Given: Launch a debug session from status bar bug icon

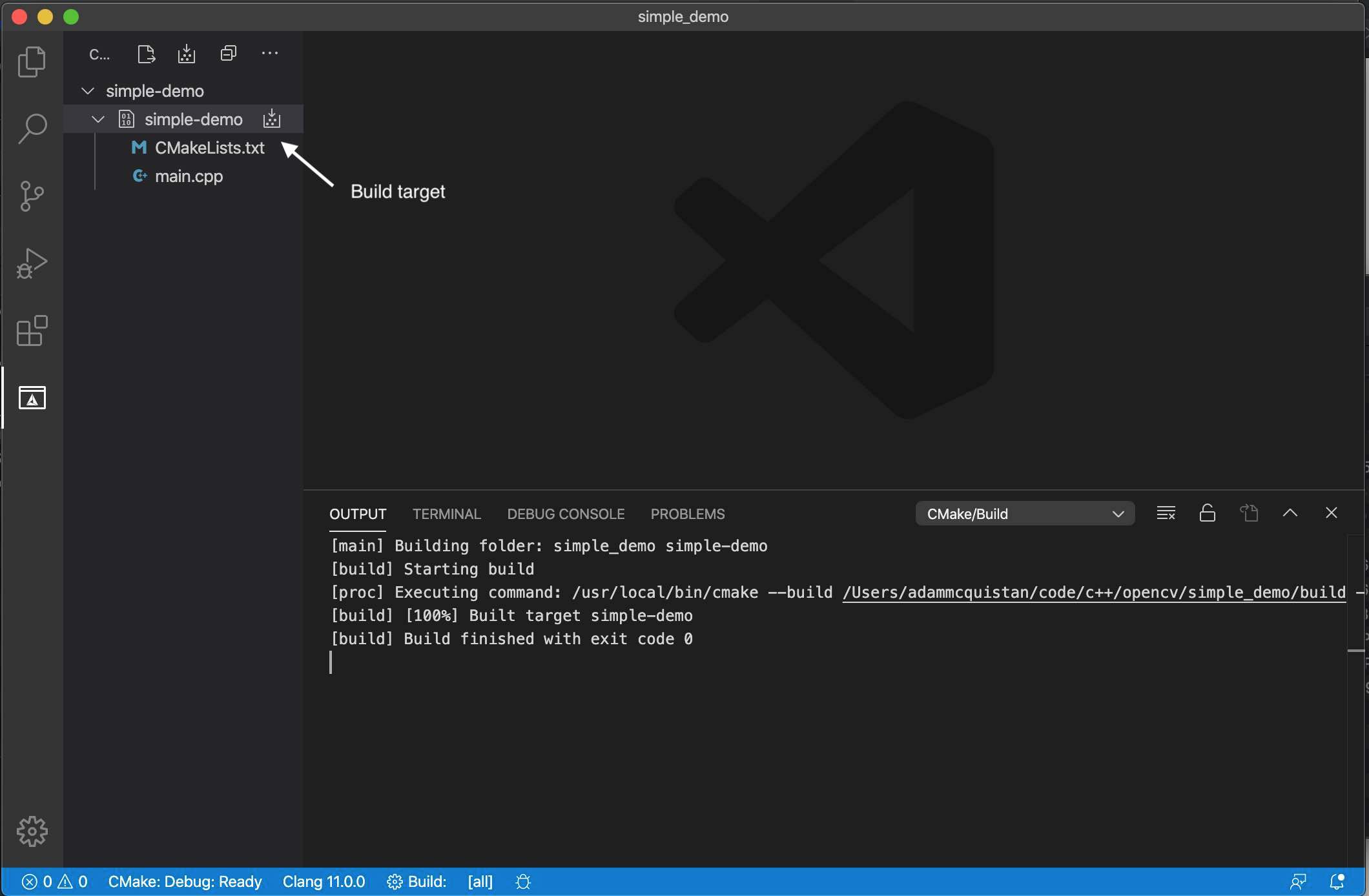Looking at the screenshot, I should click(522, 882).
